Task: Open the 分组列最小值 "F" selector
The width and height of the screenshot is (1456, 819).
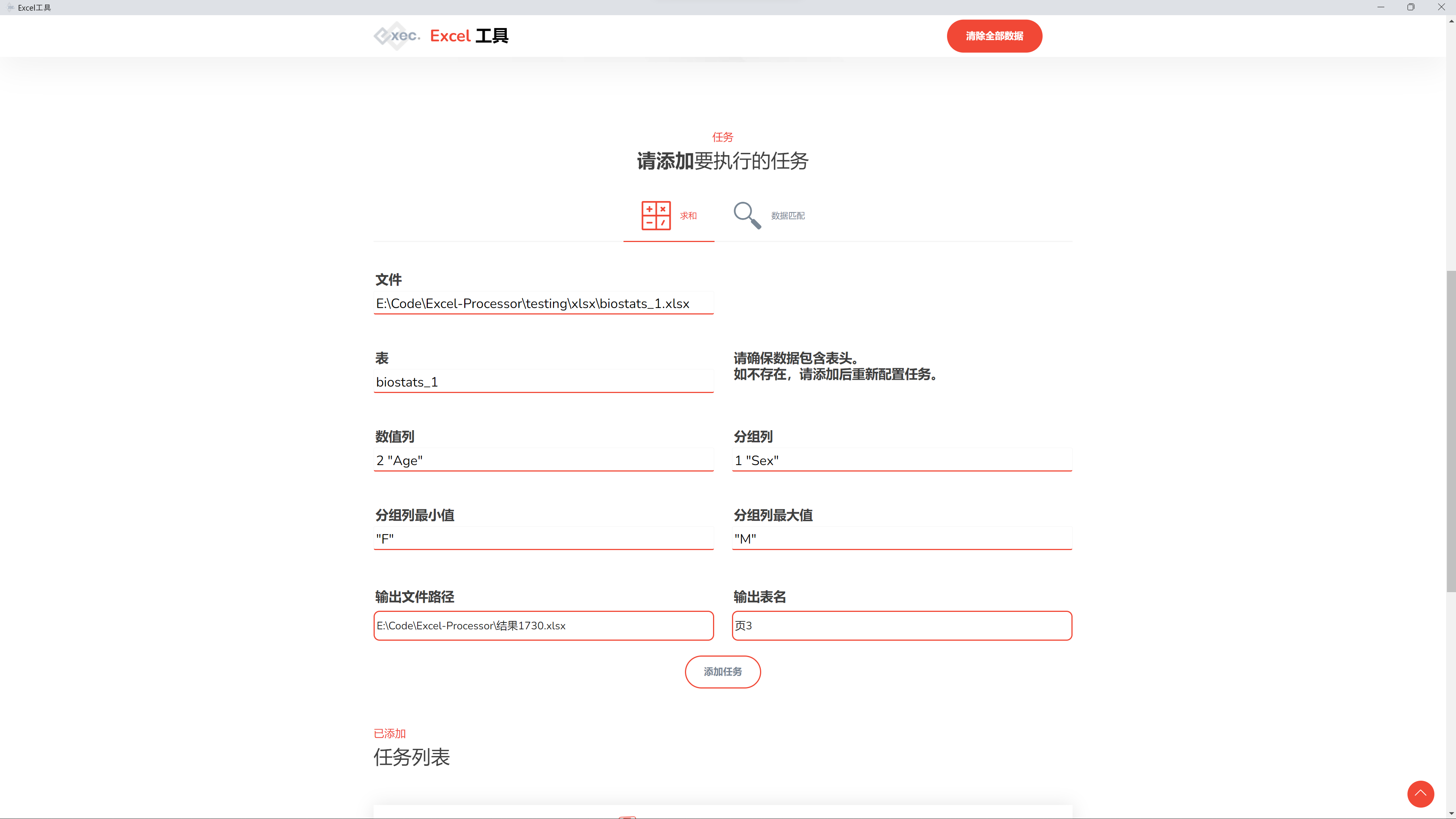Action: click(x=543, y=539)
